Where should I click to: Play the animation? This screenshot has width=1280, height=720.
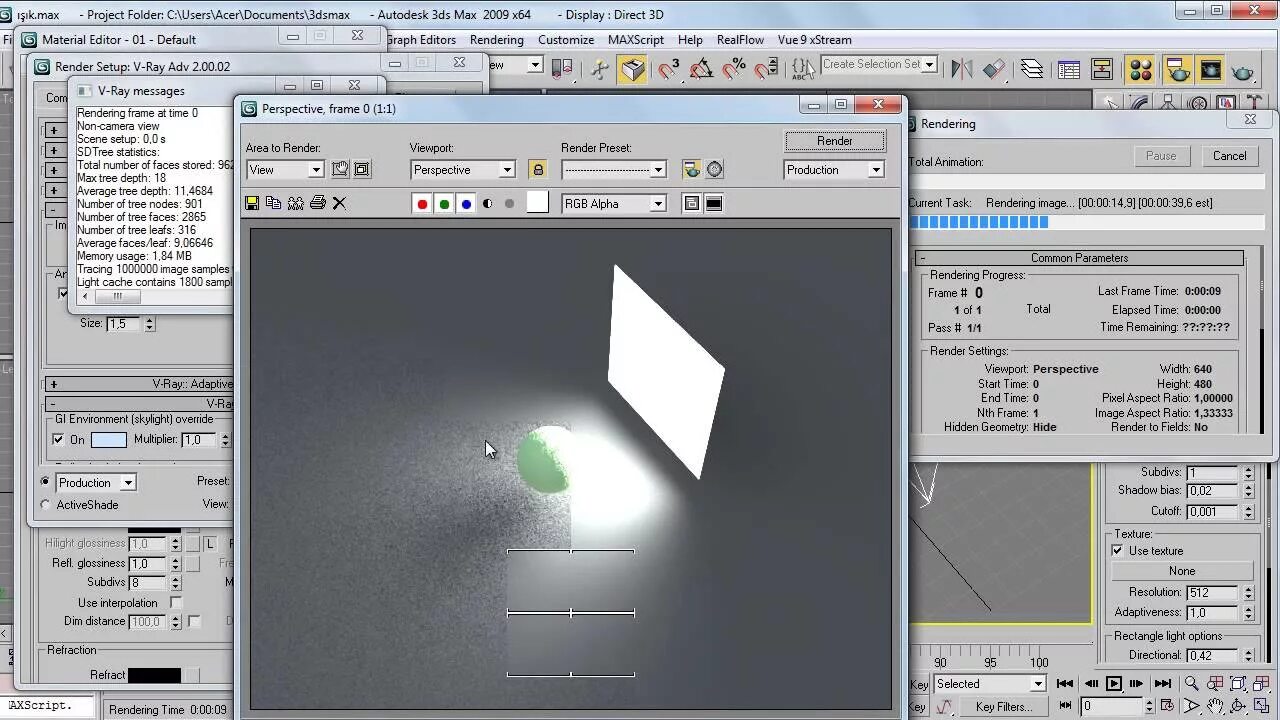[1113, 684]
